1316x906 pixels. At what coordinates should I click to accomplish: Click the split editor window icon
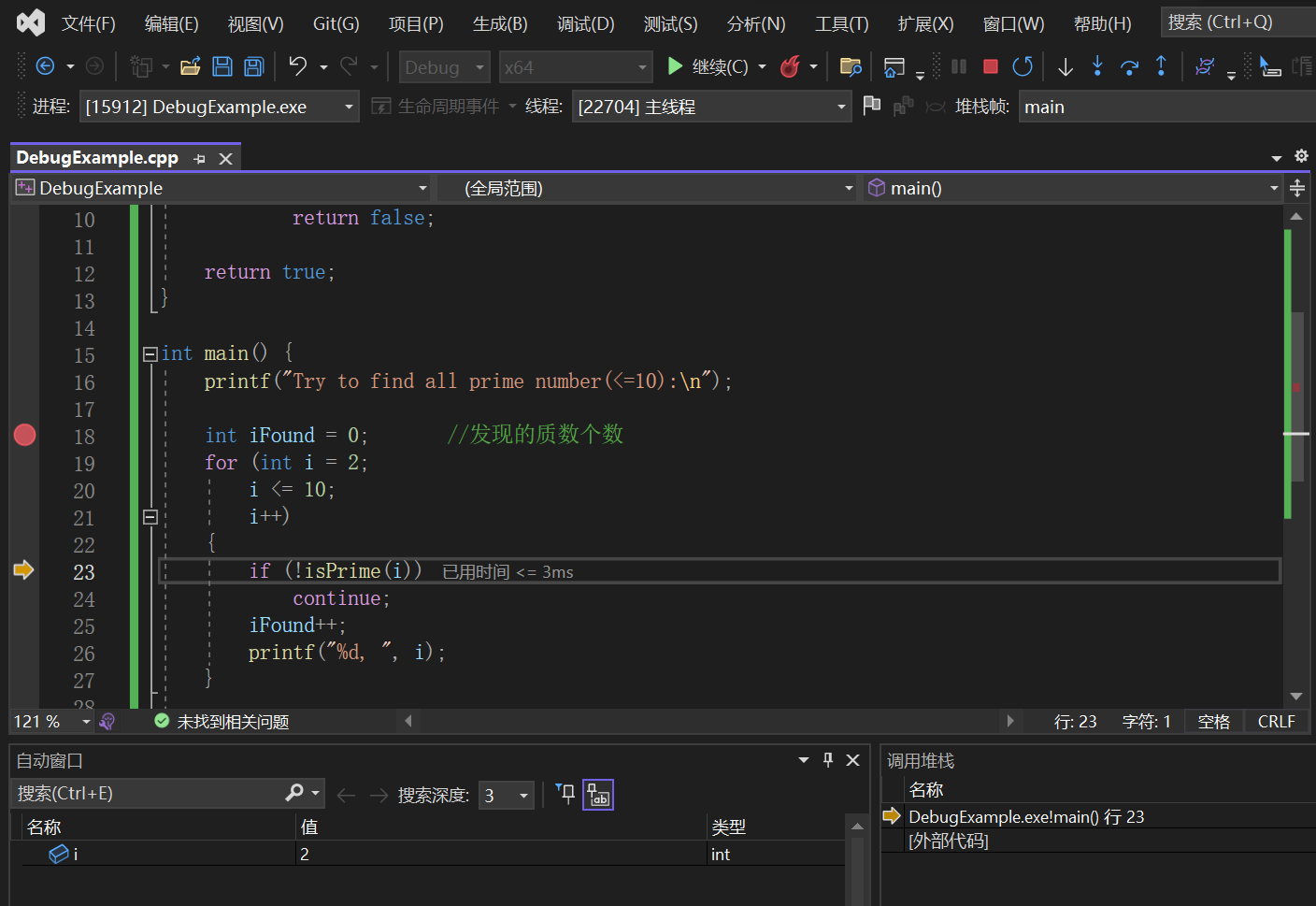[1297, 188]
